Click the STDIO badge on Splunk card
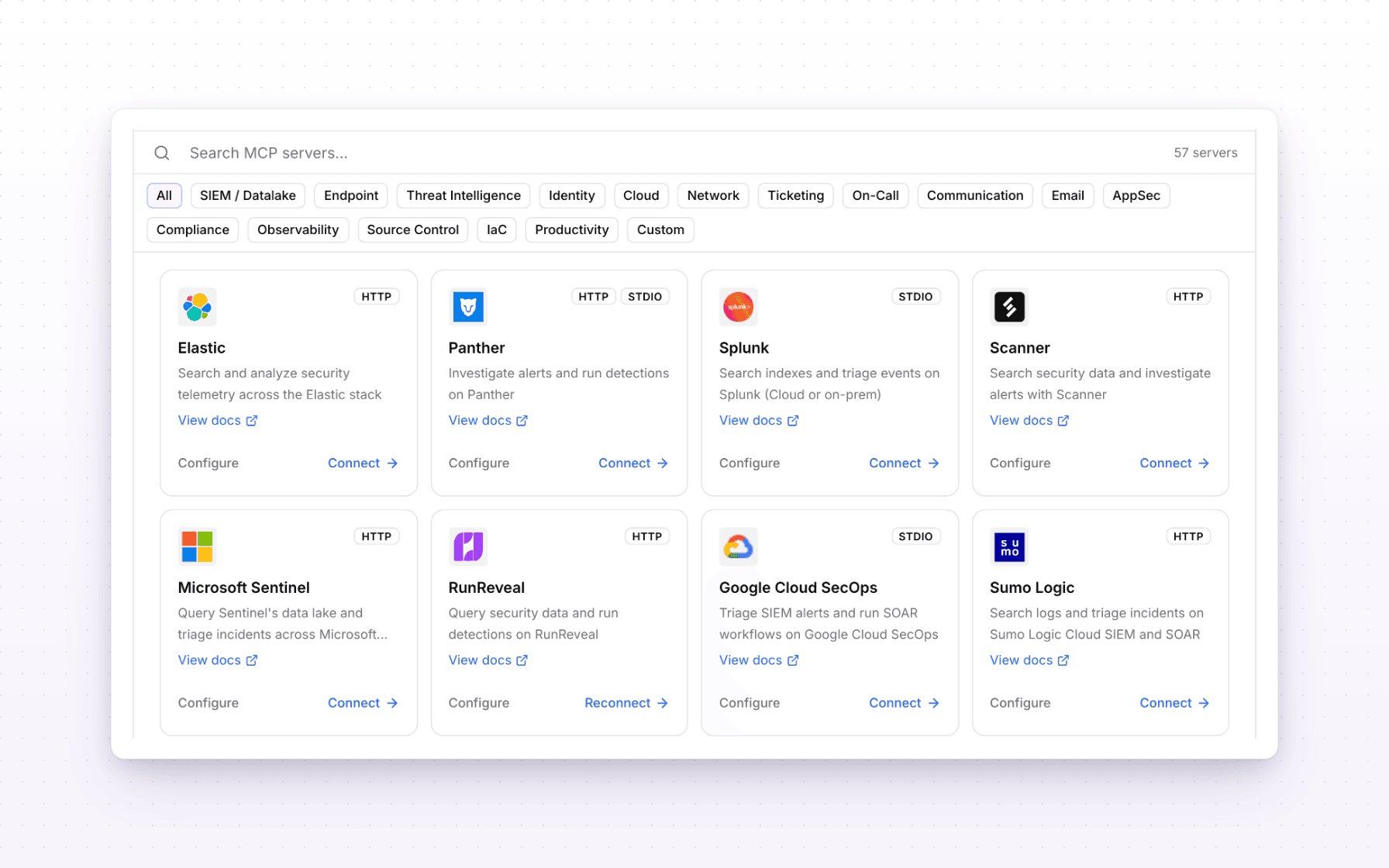 pos(915,297)
